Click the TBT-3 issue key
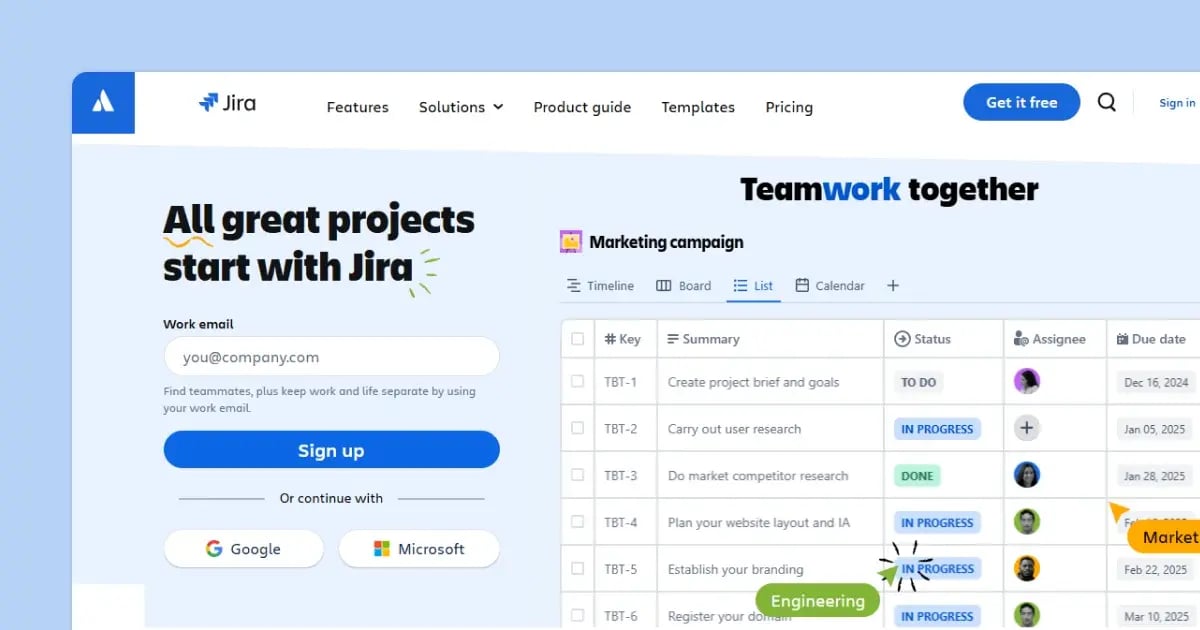1200x630 pixels. coord(620,476)
